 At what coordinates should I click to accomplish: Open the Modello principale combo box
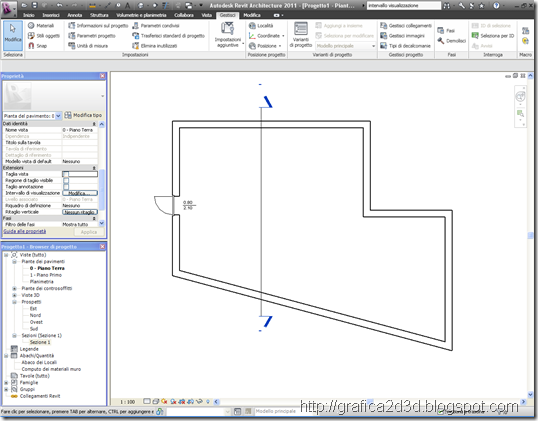345,46
